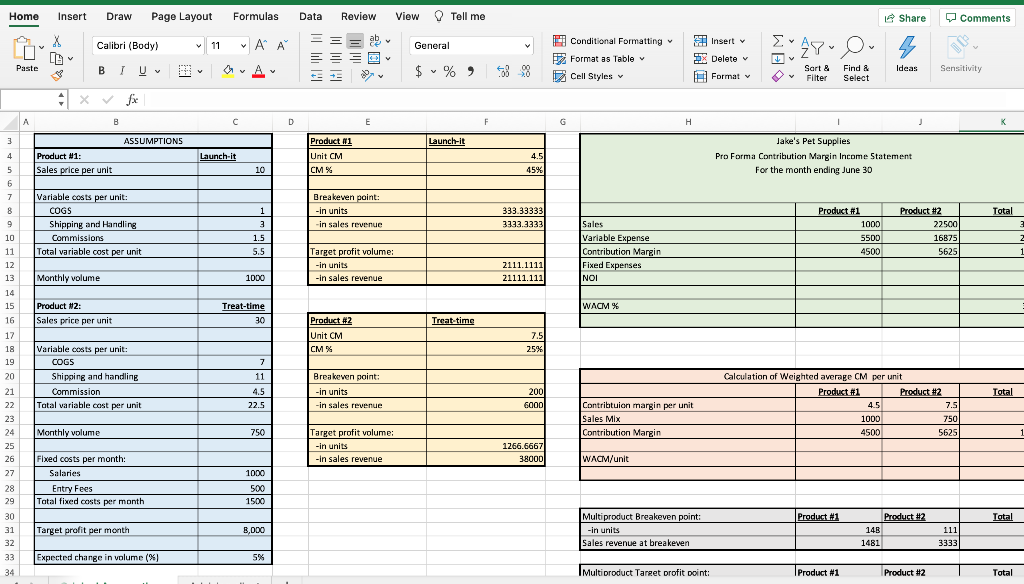
Task: Toggle center text horizontally
Action: 336,58
